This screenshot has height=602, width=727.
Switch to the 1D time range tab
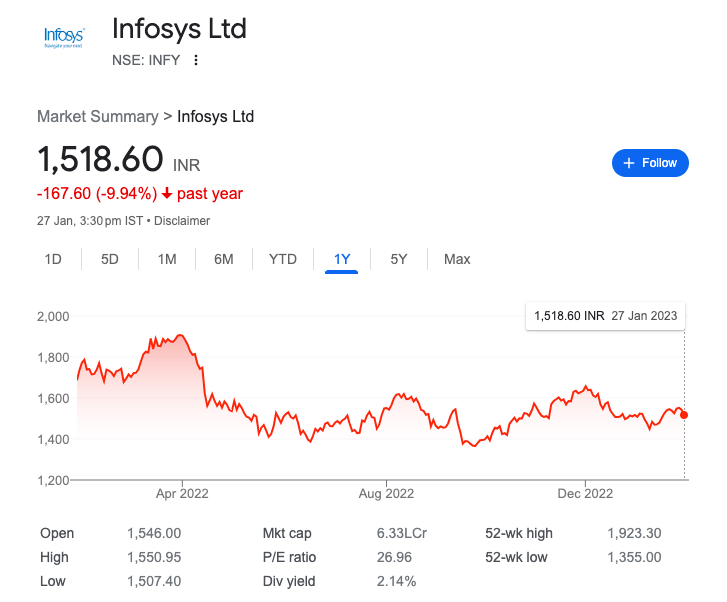(53, 259)
